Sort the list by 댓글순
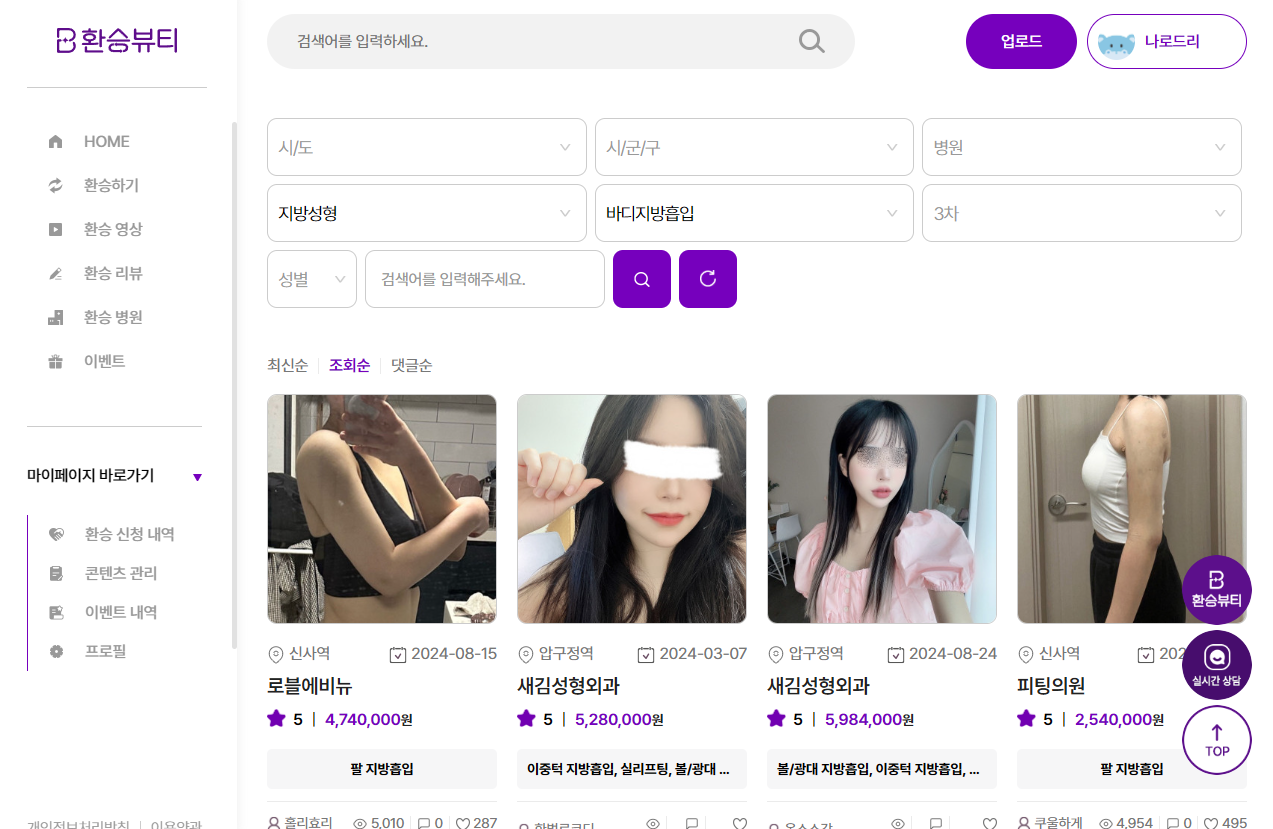 point(411,366)
